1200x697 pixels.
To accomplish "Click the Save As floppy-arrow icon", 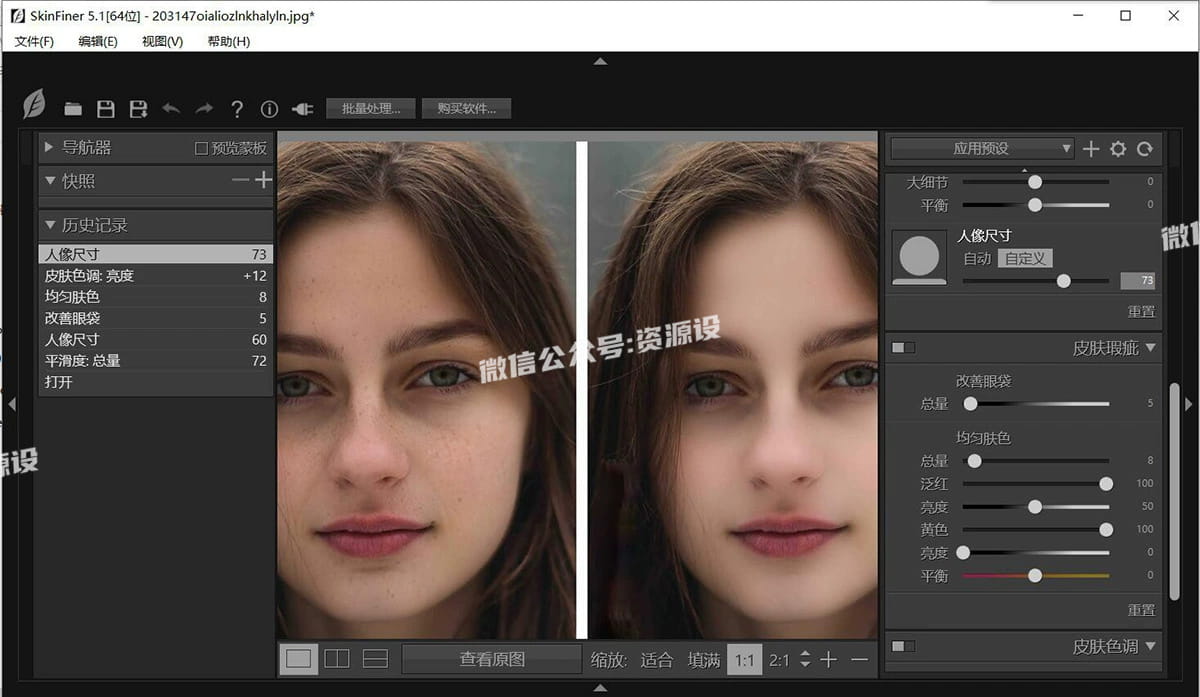I will pyautogui.click(x=138, y=109).
